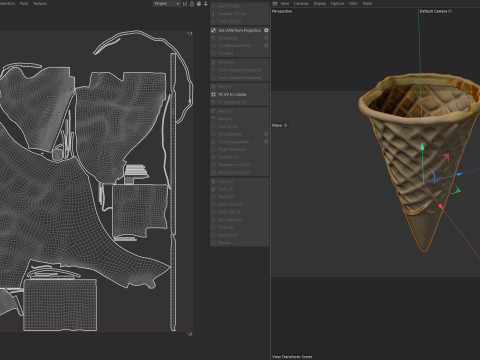
Task: Open the Selection menu in UV editor
Action: [x=7, y=4]
